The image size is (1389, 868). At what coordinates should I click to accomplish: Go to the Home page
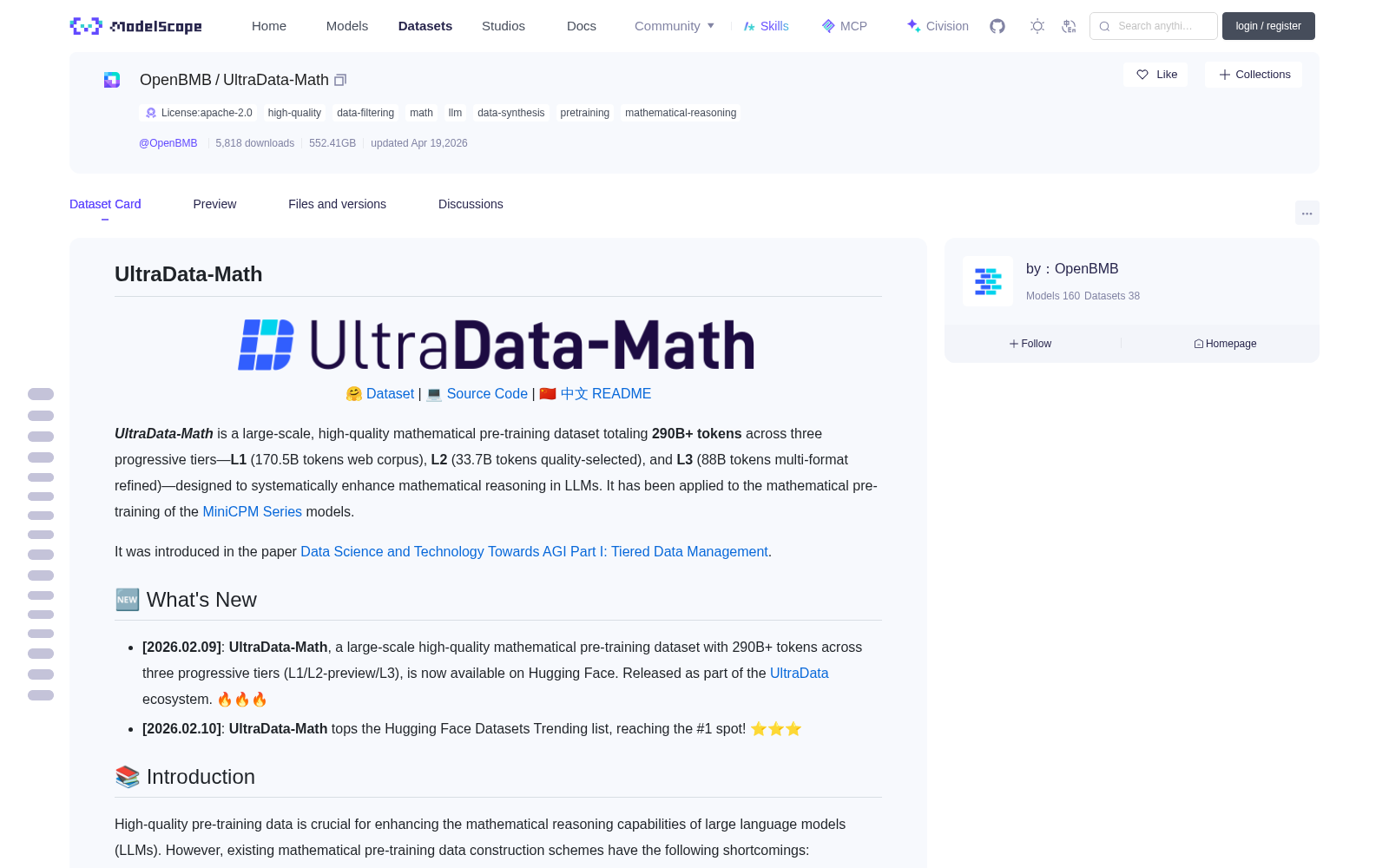click(x=269, y=26)
